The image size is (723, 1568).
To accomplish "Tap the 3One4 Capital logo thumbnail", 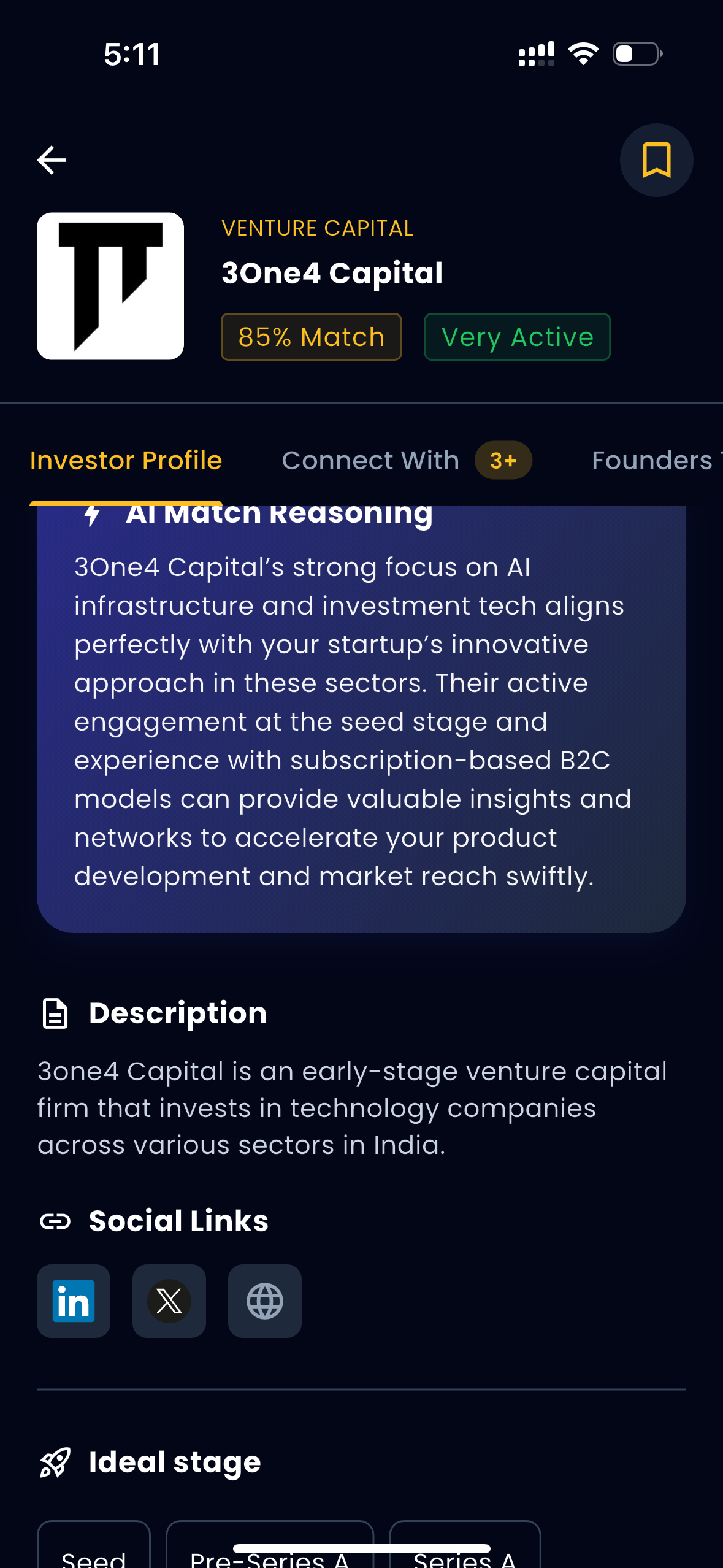I will tap(110, 286).
